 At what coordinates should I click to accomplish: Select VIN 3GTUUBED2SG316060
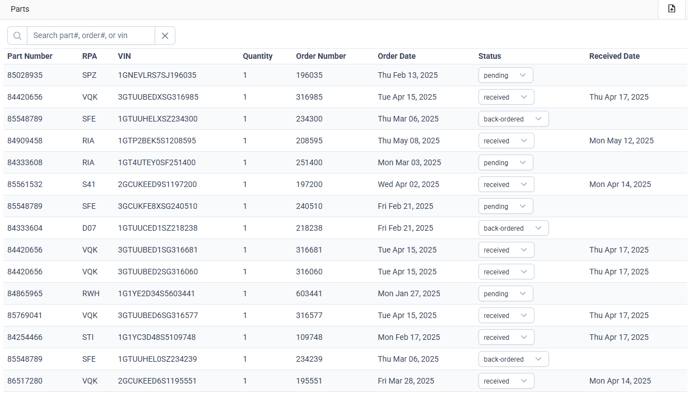158,272
